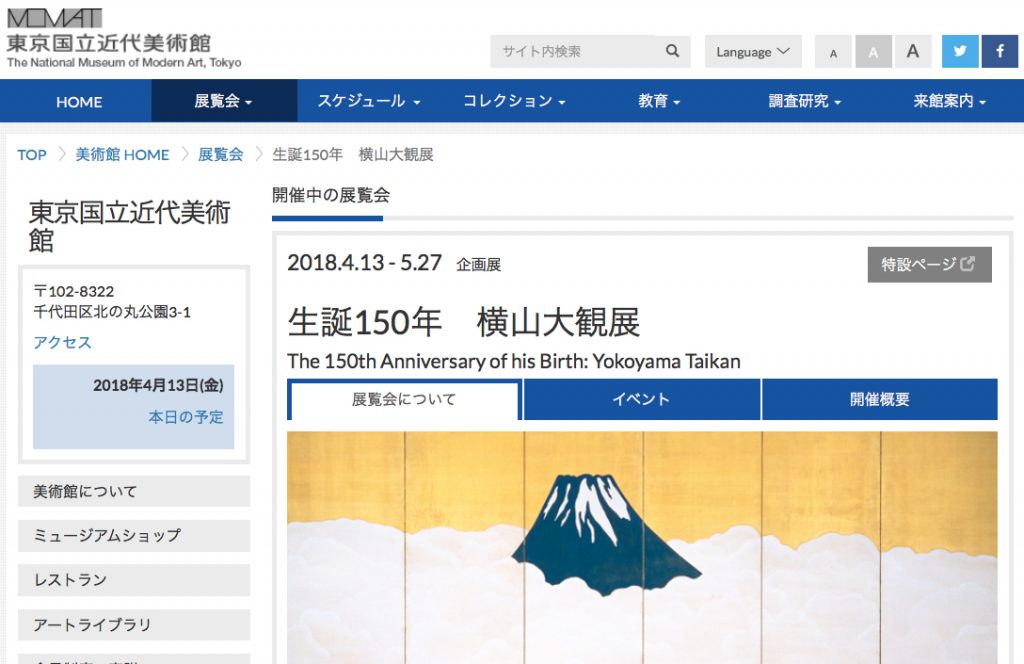Open ミュージアムショップ in the sidebar
This screenshot has height=664, width=1024.
134,535
